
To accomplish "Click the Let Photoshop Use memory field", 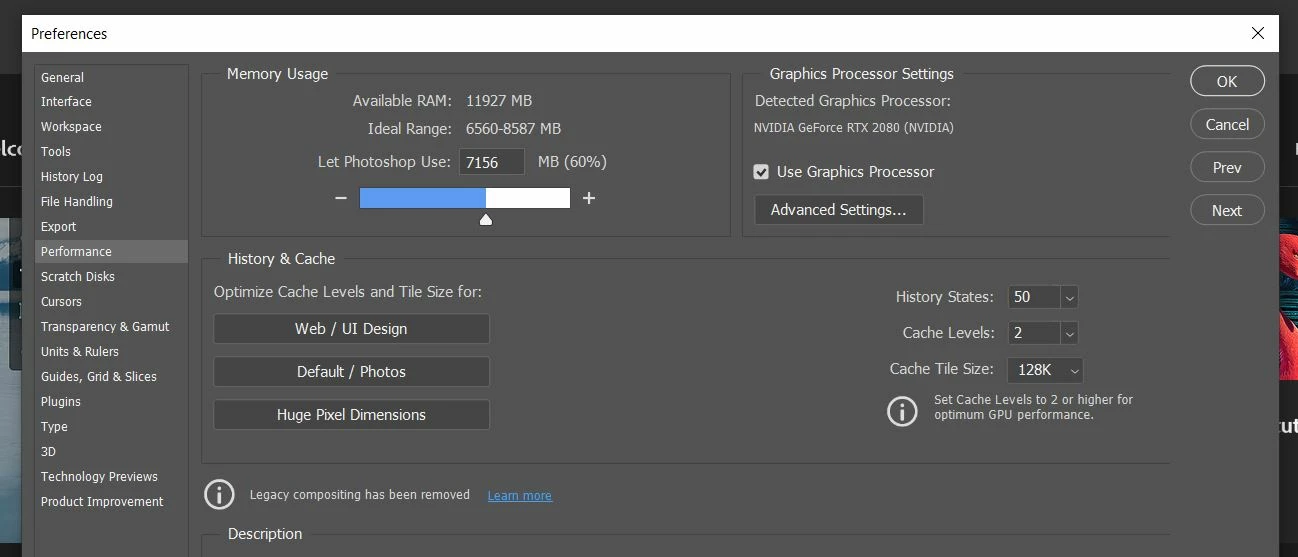I will pos(492,162).
